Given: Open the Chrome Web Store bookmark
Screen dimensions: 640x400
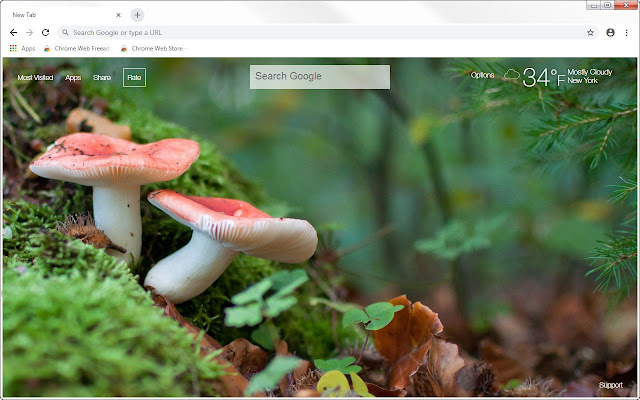Looking at the screenshot, I should point(153,49).
